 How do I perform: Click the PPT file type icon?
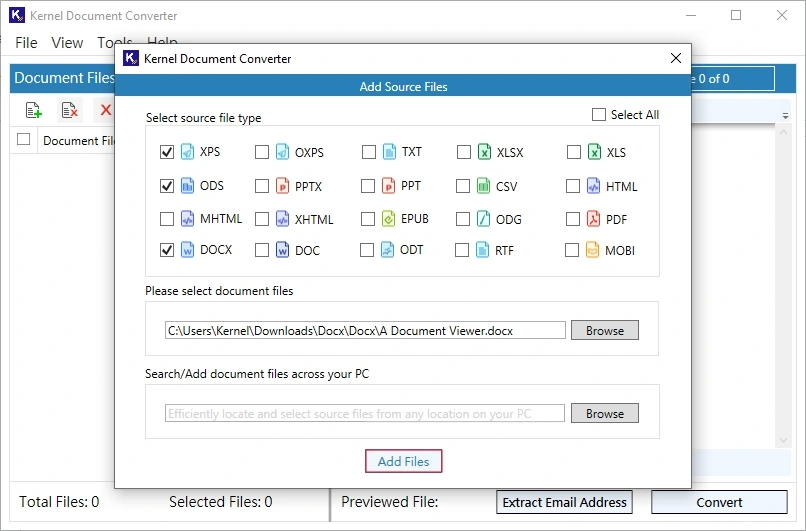(x=389, y=186)
